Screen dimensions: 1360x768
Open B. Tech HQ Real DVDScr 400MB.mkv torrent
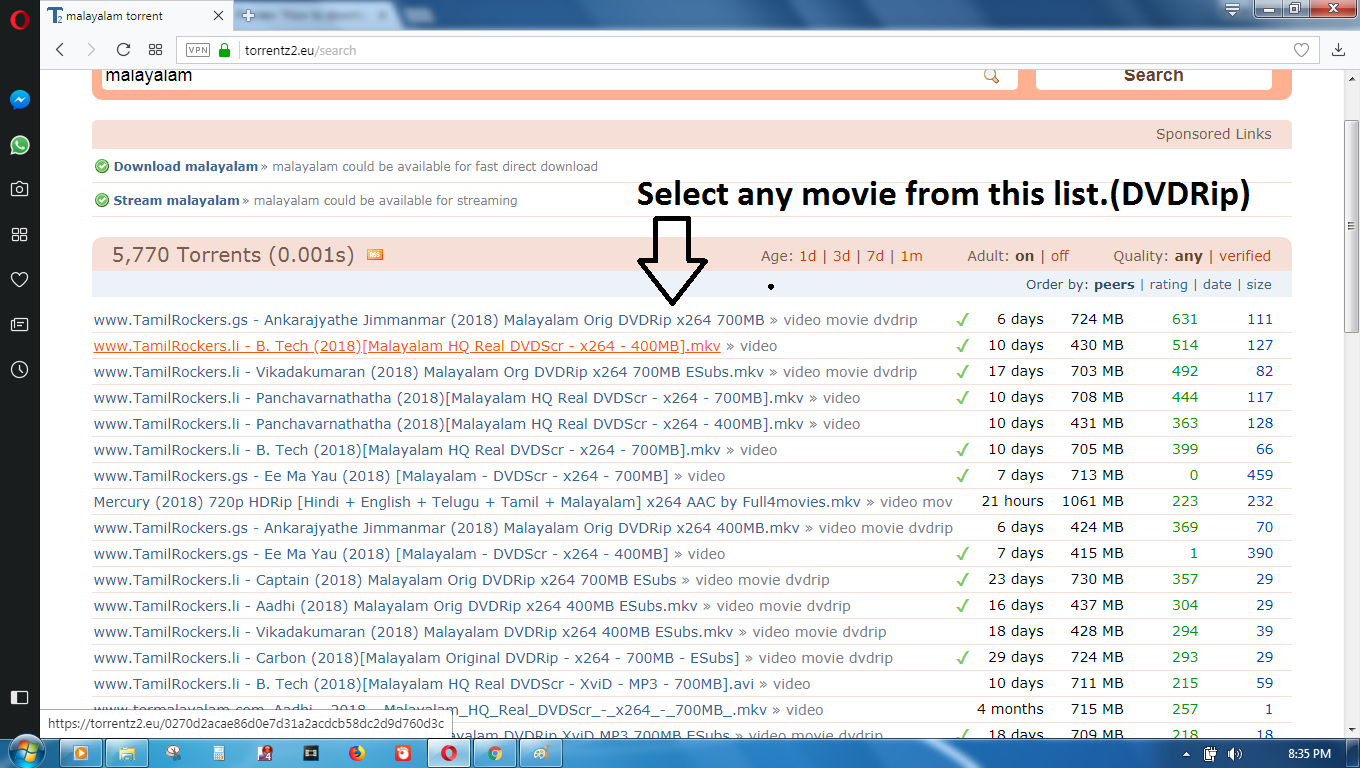click(x=407, y=346)
